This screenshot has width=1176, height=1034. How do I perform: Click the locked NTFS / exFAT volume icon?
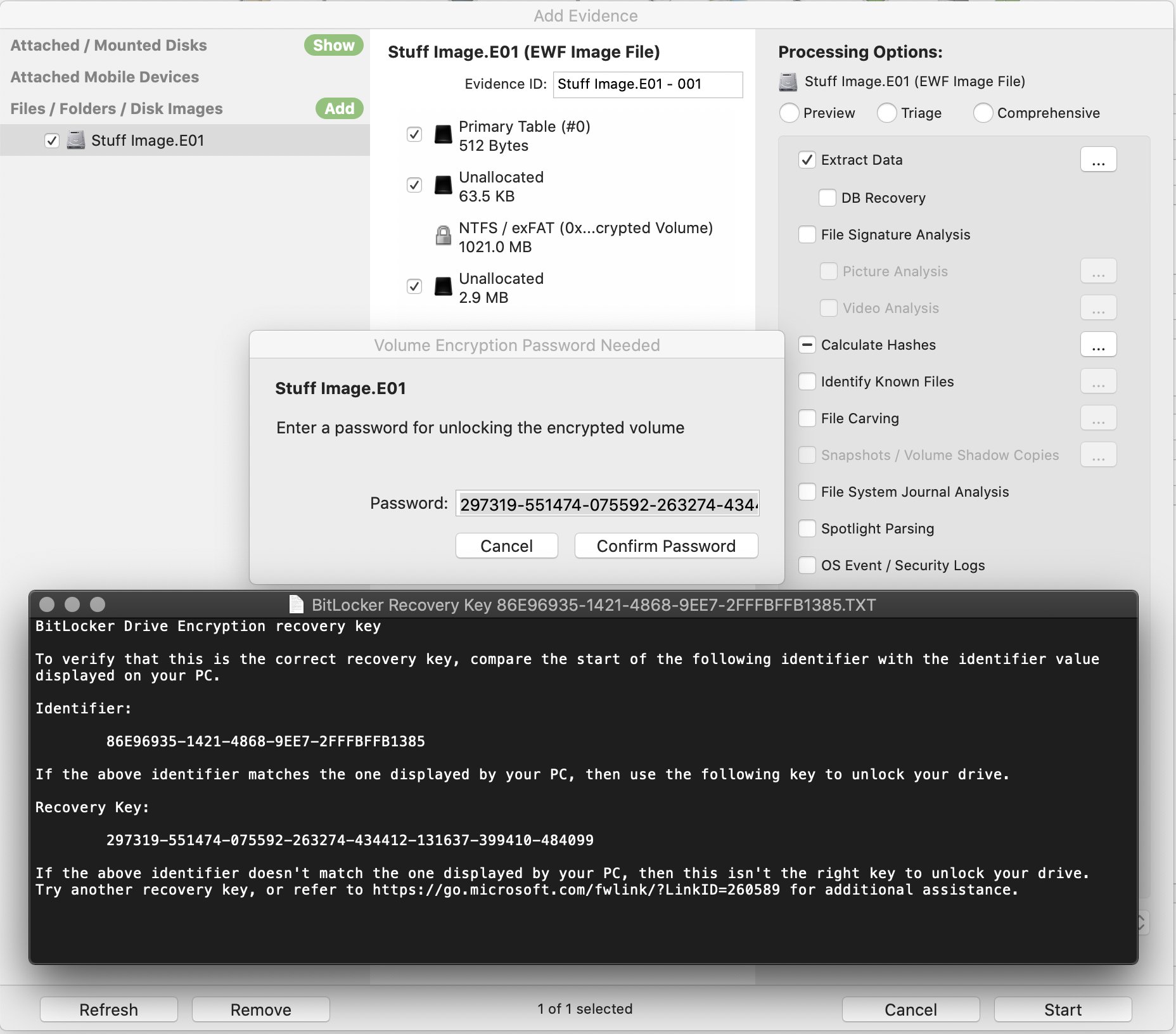coord(444,236)
